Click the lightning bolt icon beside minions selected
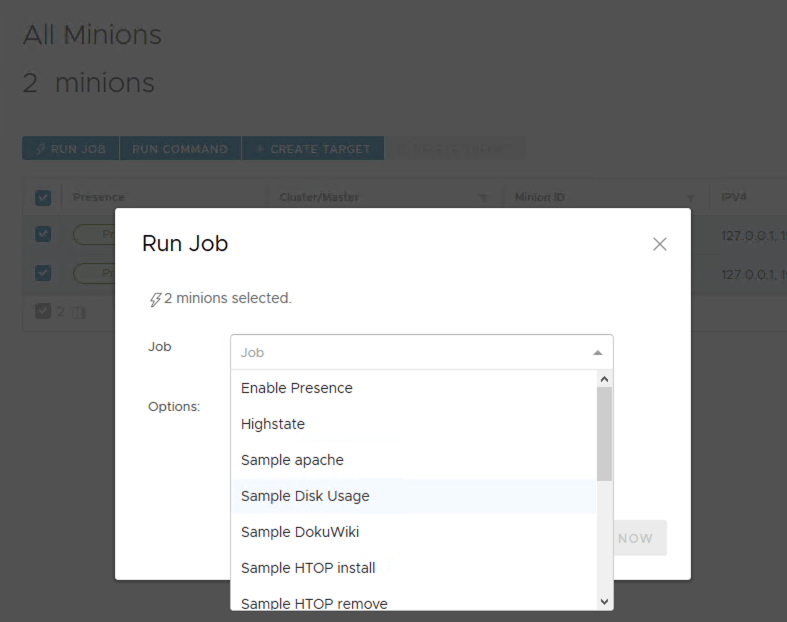 tap(155, 298)
